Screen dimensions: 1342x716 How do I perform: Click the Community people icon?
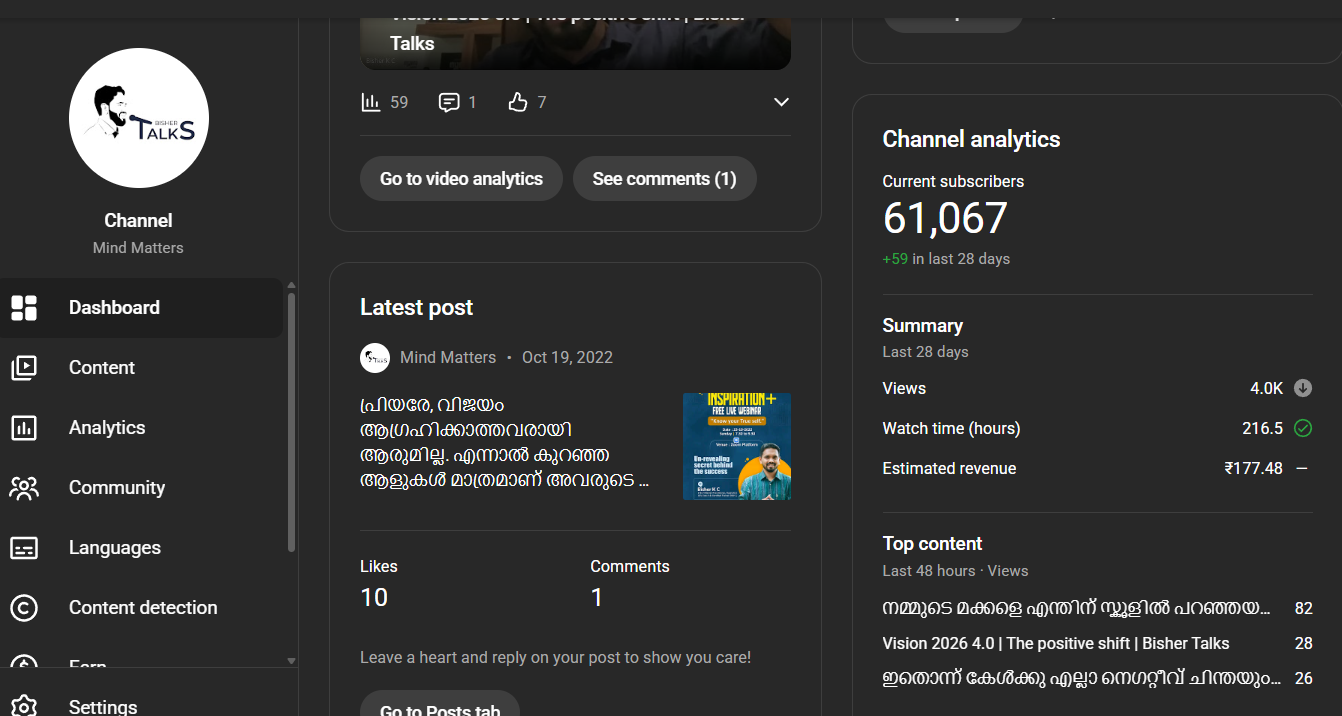click(24, 488)
